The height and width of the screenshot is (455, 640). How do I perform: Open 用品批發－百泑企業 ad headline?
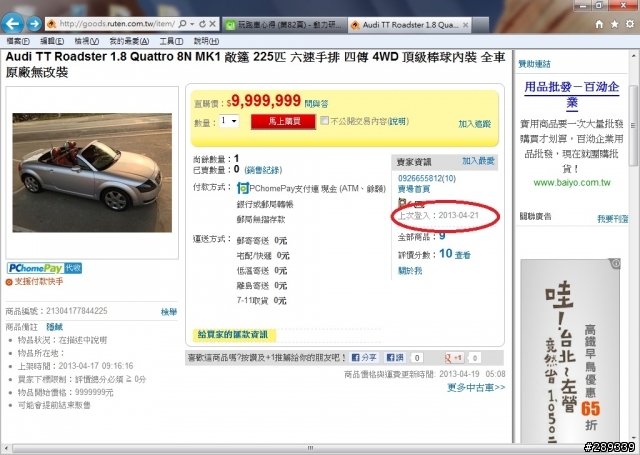tap(571, 94)
